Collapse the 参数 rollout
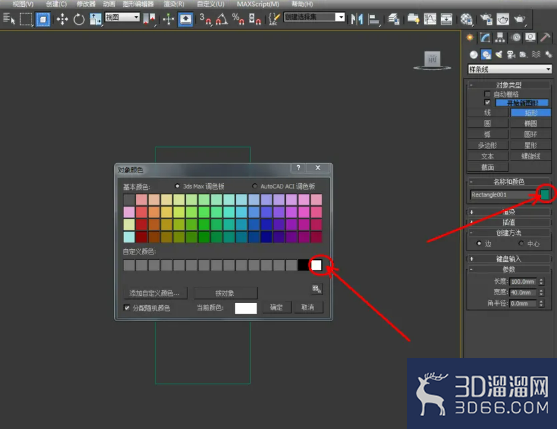 pos(509,269)
